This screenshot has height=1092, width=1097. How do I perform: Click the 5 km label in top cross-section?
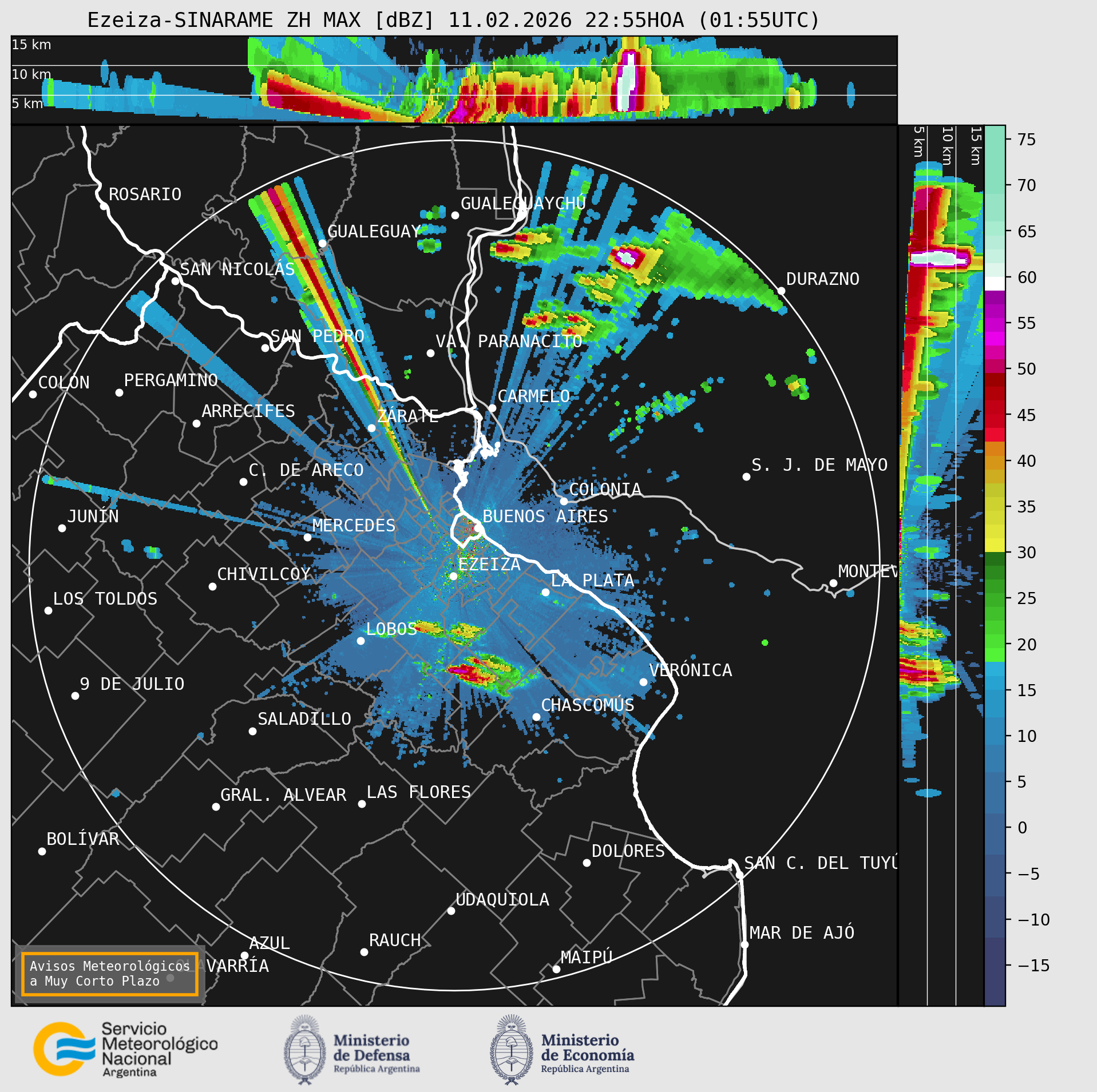tap(27, 104)
